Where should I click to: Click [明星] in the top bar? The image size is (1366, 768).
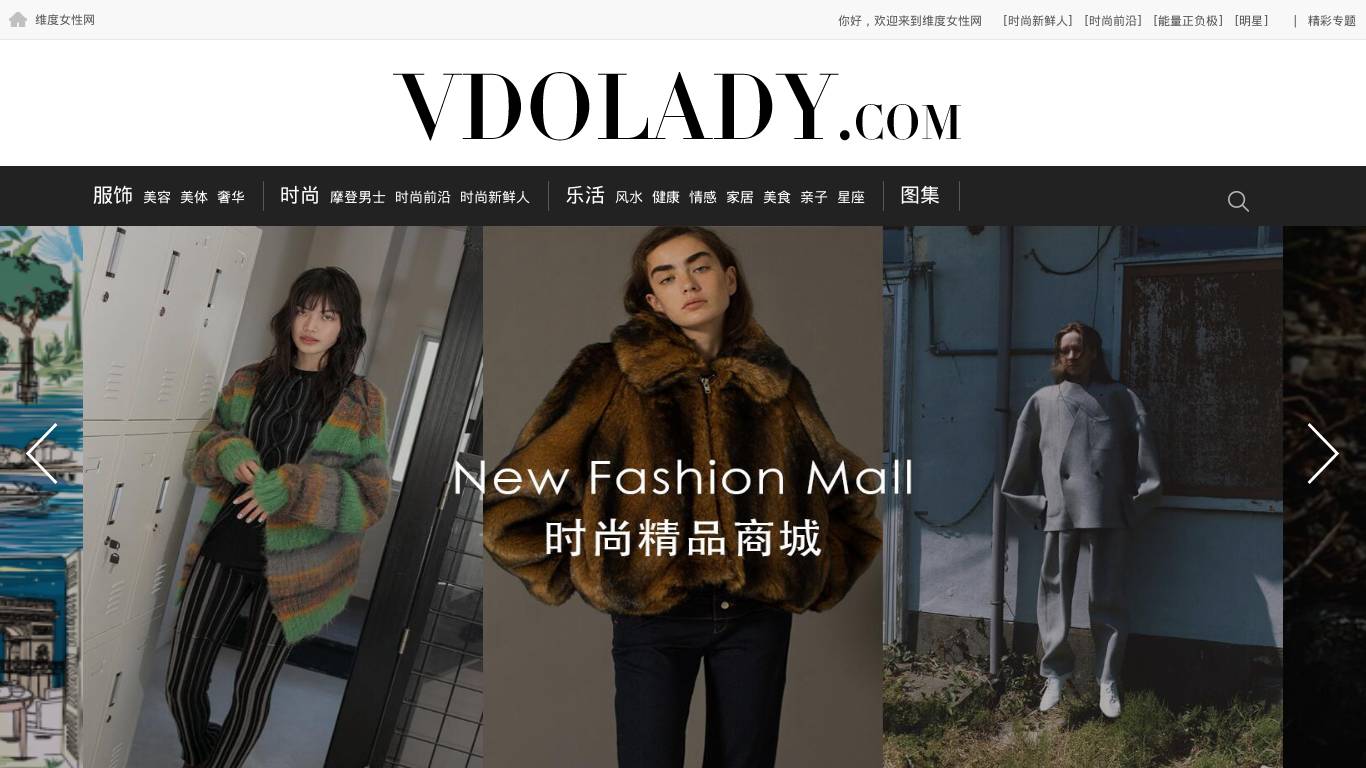pos(1252,20)
